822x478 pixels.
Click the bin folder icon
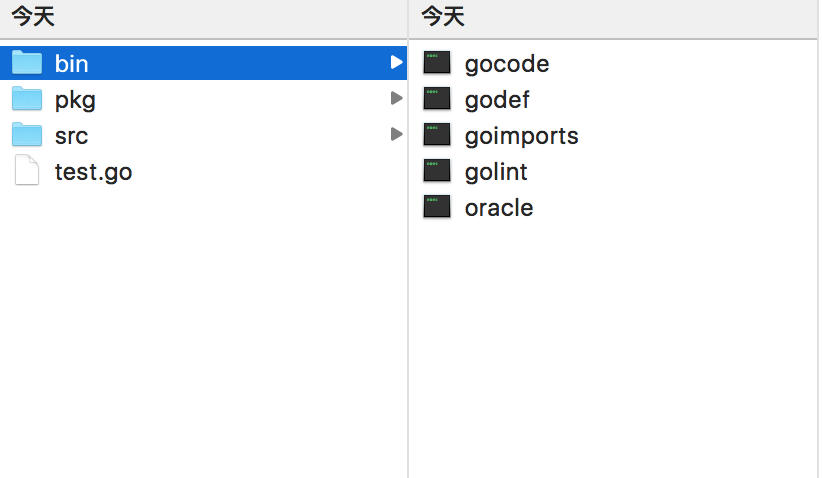click(27, 62)
